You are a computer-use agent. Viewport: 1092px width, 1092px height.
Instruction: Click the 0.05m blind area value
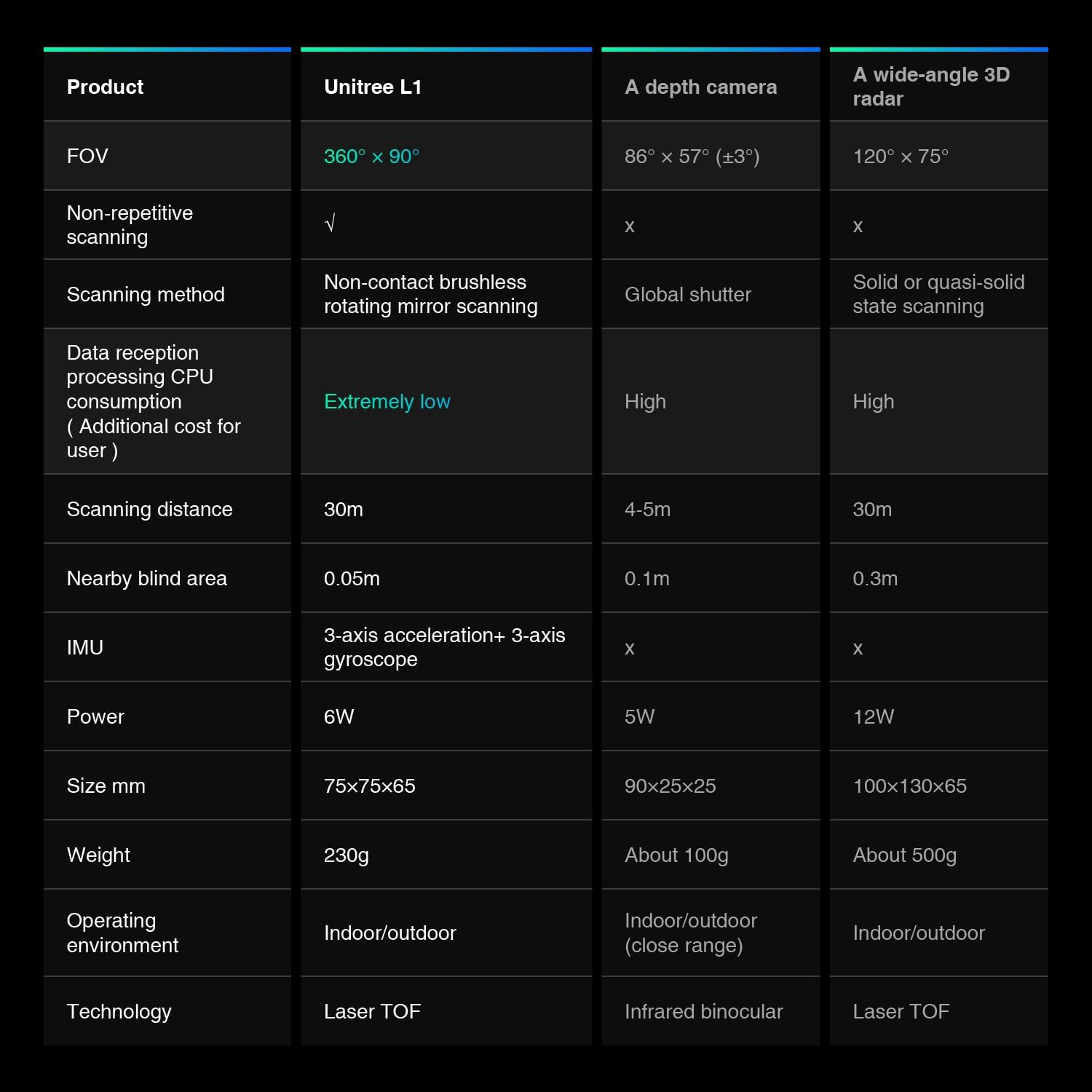click(x=352, y=579)
